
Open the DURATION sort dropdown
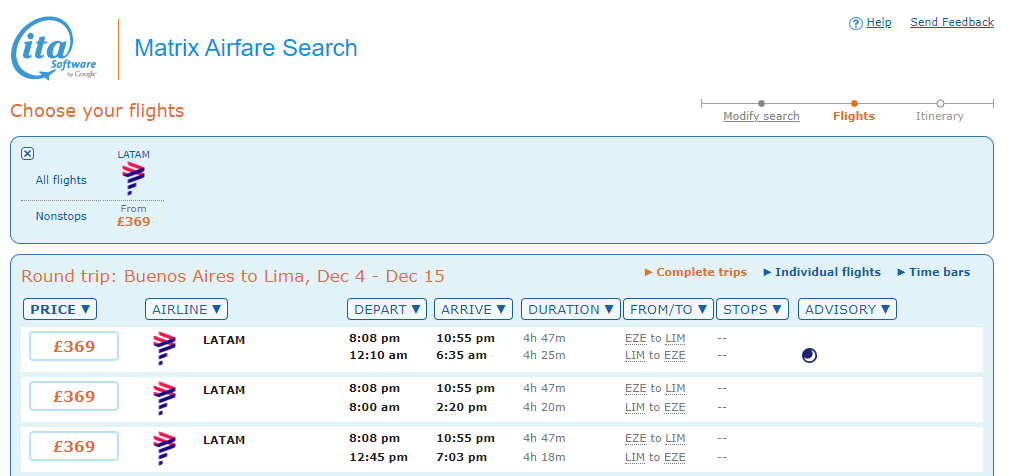click(571, 310)
